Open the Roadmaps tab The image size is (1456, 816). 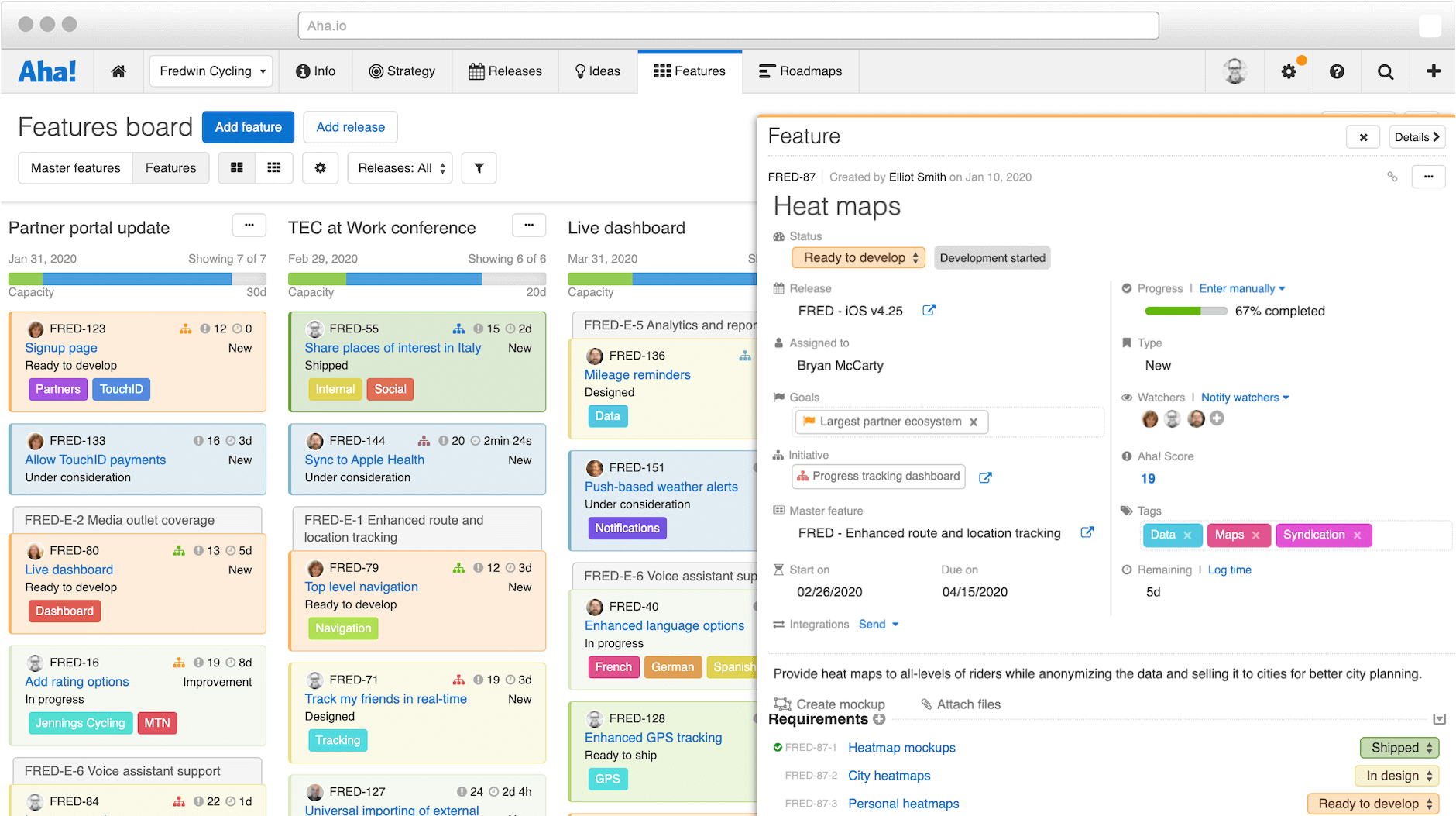tap(800, 71)
